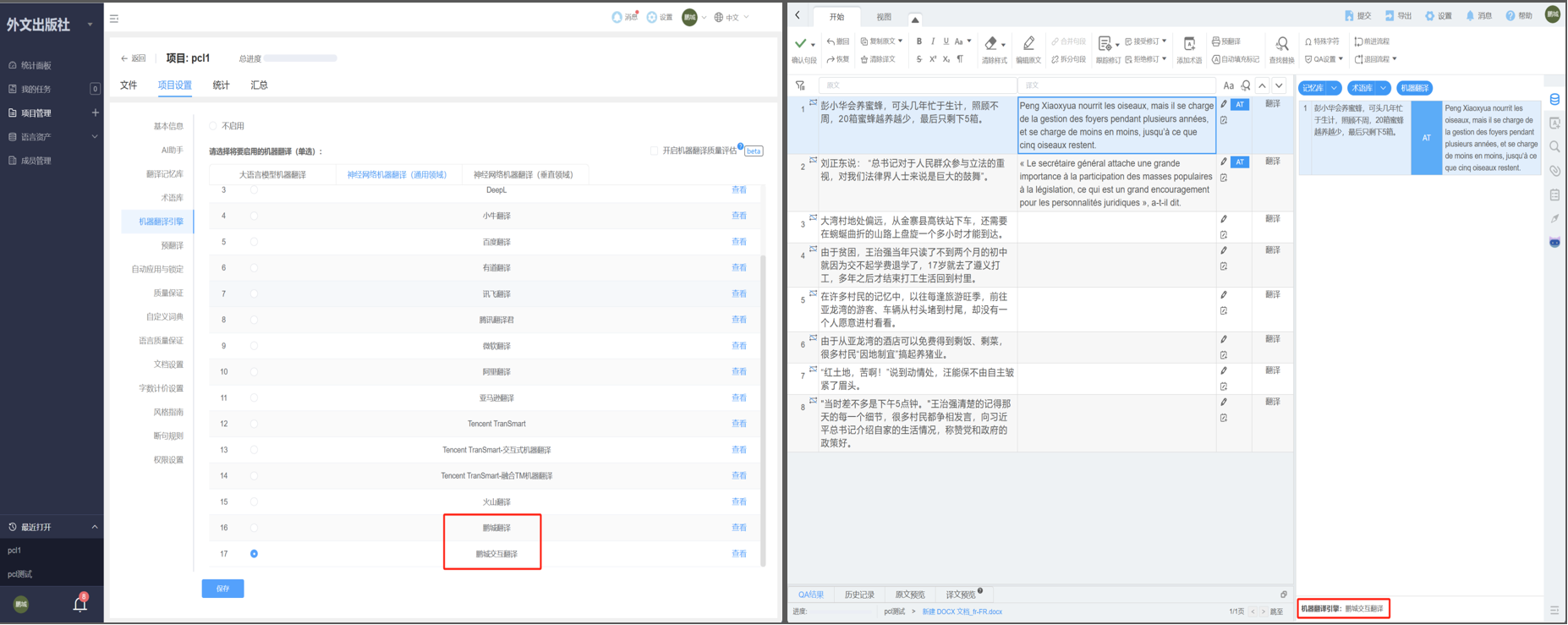Click the 确认句段 green checkmark icon

click(x=800, y=43)
